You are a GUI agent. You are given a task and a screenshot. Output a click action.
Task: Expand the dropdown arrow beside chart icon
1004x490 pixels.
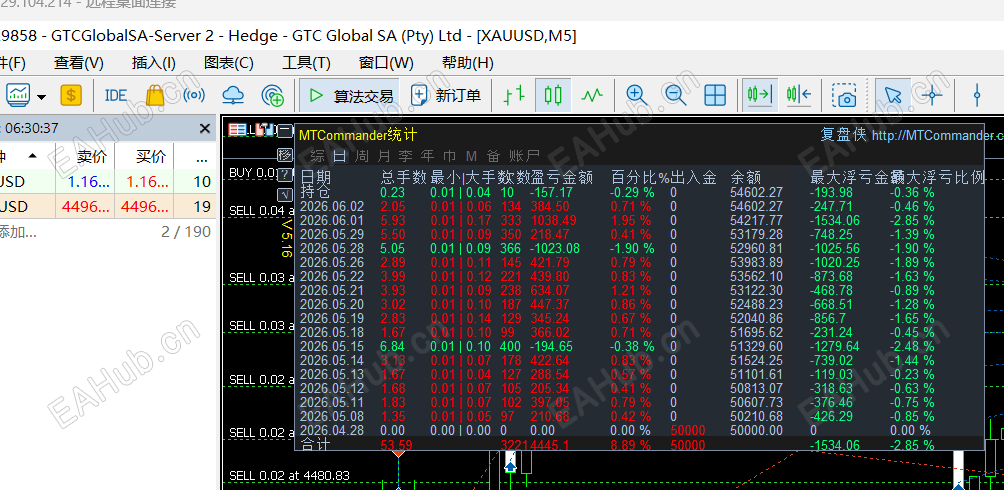[x=42, y=97]
